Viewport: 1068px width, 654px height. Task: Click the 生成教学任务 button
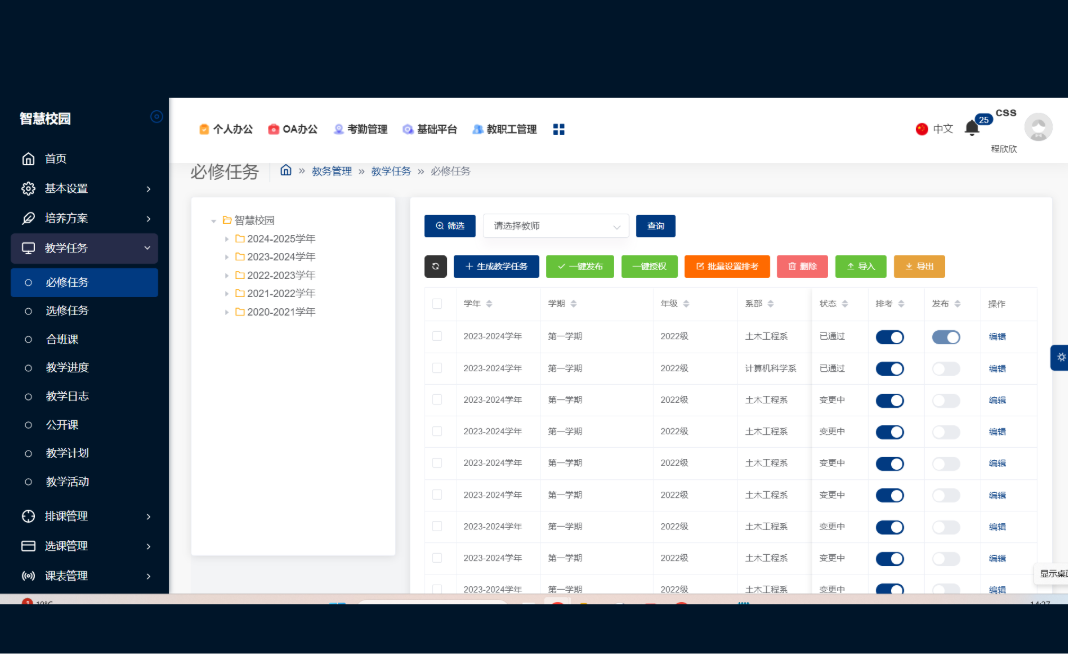coord(496,266)
